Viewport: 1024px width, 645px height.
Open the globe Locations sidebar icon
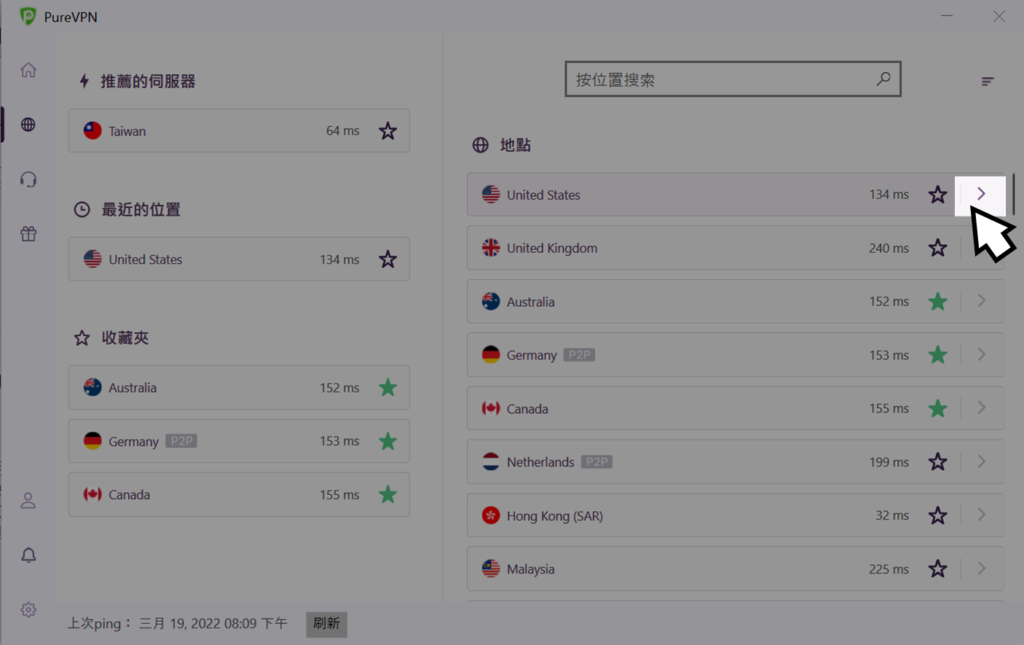[28, 124]
